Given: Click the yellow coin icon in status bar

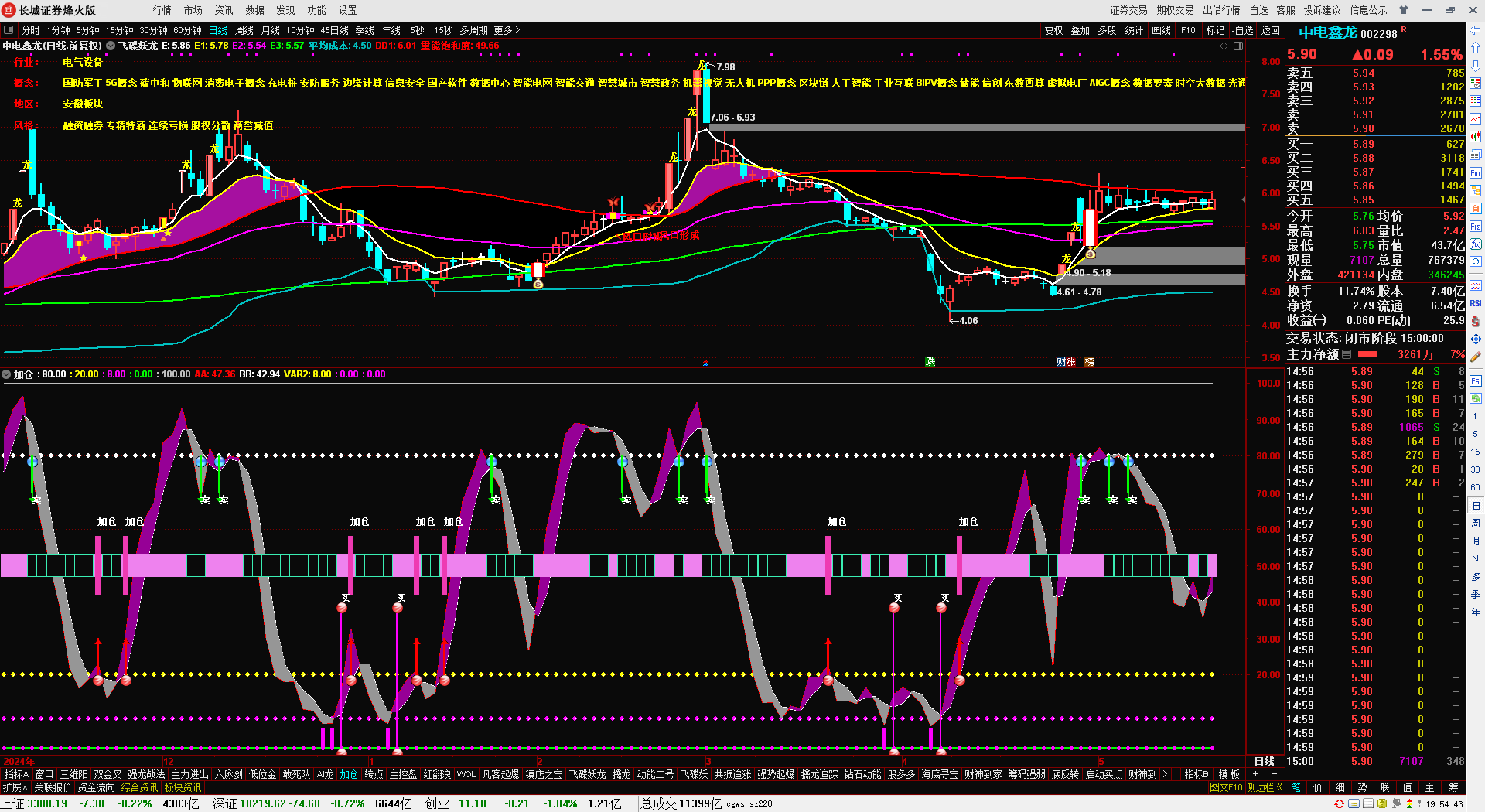Looking at the screenshot, I should 1382,804.
